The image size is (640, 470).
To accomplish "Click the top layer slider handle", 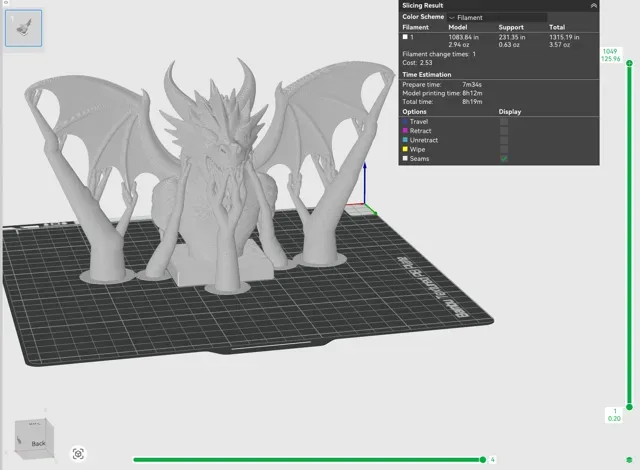I will 629,63.
